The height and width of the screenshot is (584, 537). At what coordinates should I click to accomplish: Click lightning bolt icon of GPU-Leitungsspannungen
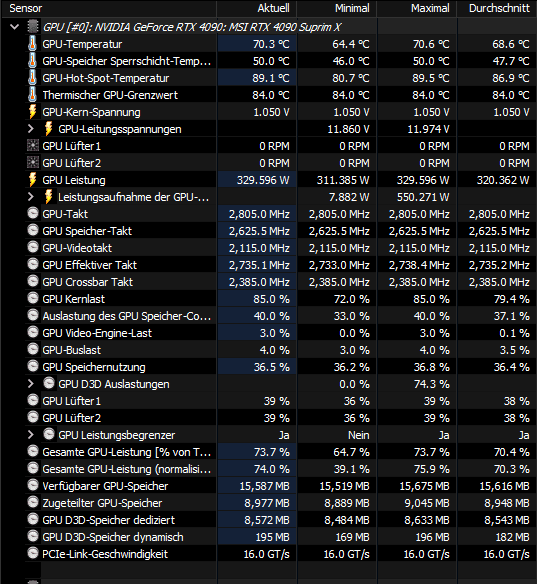click(x=48, y=128)
